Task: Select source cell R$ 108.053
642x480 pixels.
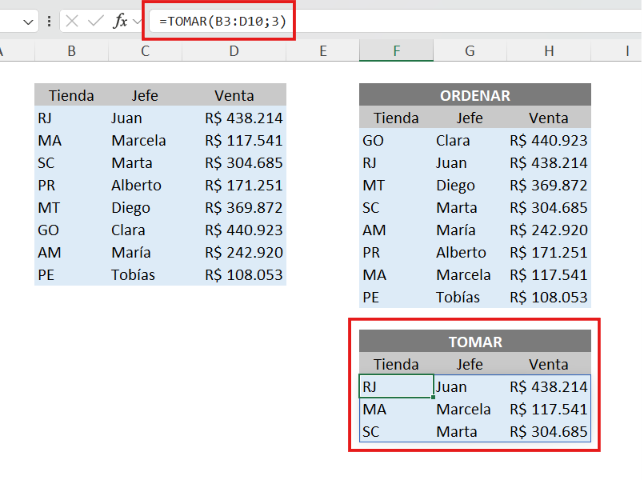Action: click(234, 274)
